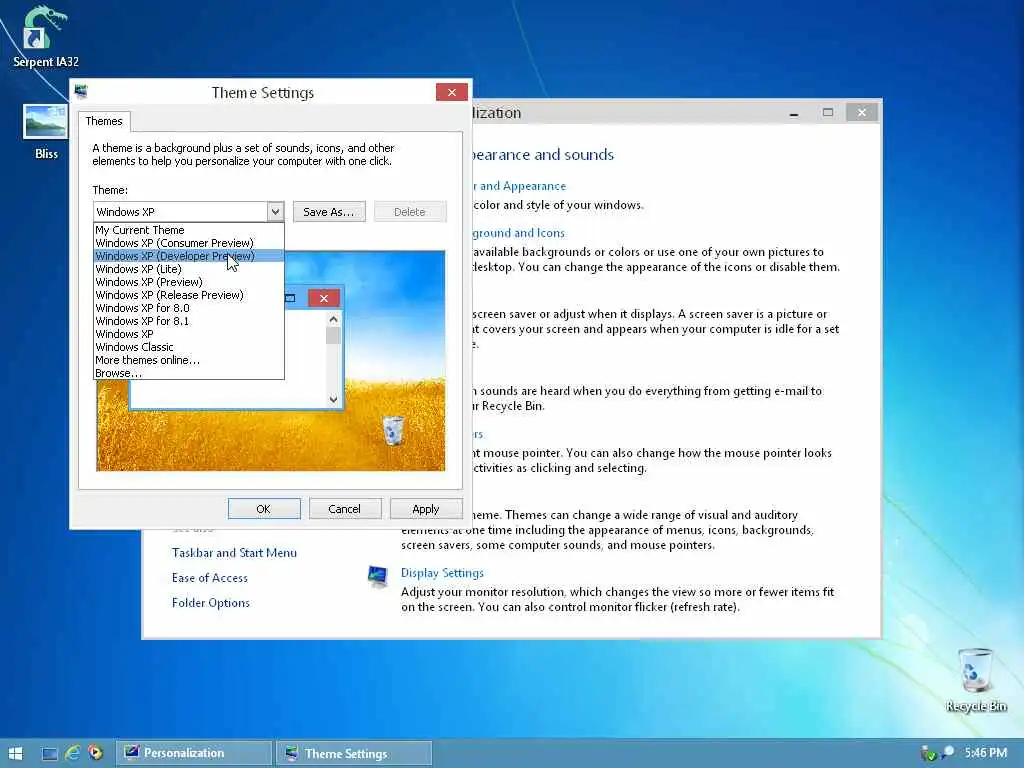Click Cancel in Theme Settings

[344, 509]
